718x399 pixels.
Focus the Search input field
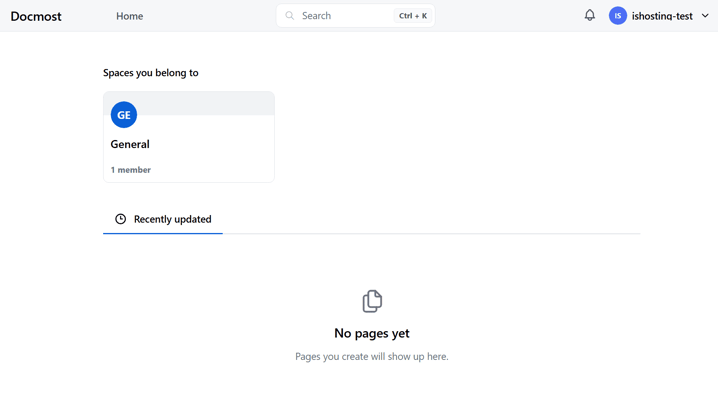[355, 16]
